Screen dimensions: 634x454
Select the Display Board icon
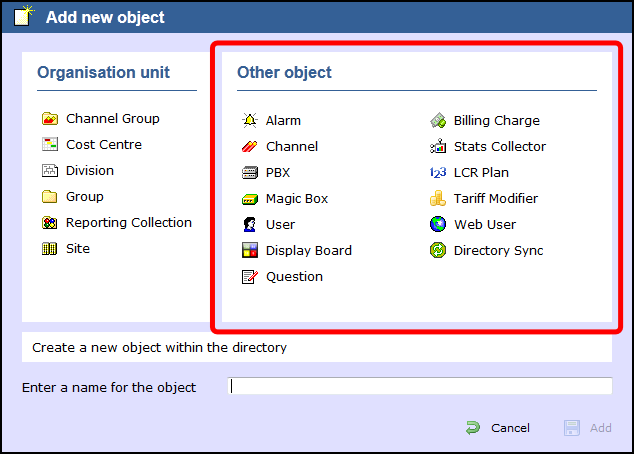(x=250, y=251)
